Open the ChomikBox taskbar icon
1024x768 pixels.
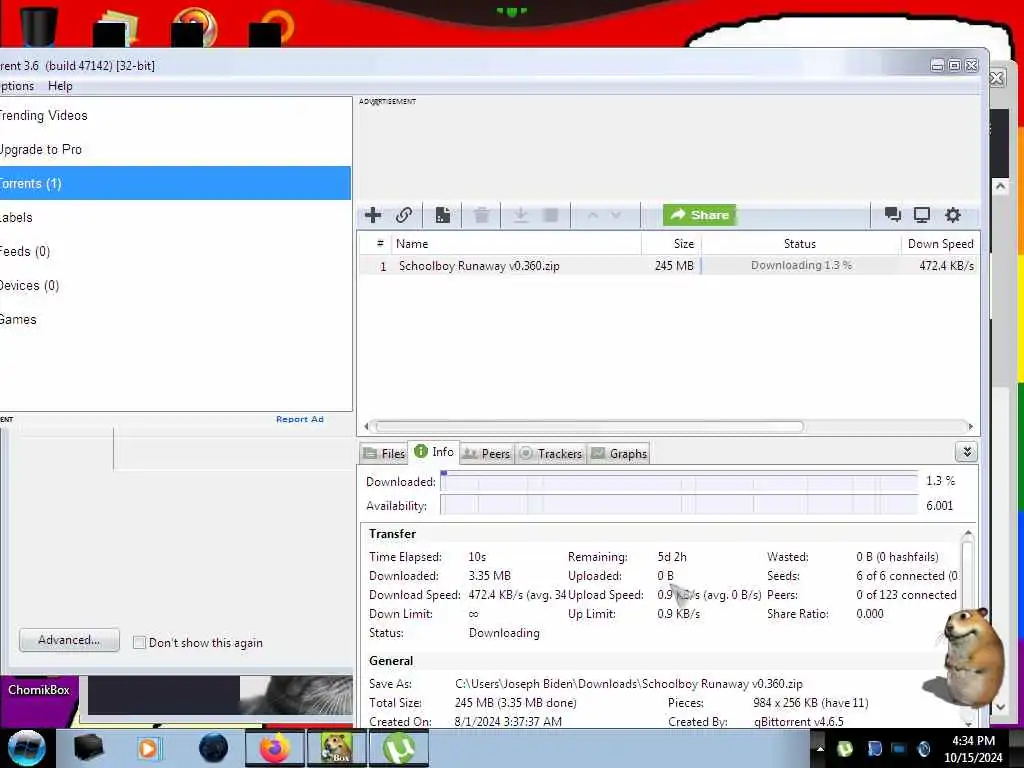pyautogui.click(x=336, y=748)
